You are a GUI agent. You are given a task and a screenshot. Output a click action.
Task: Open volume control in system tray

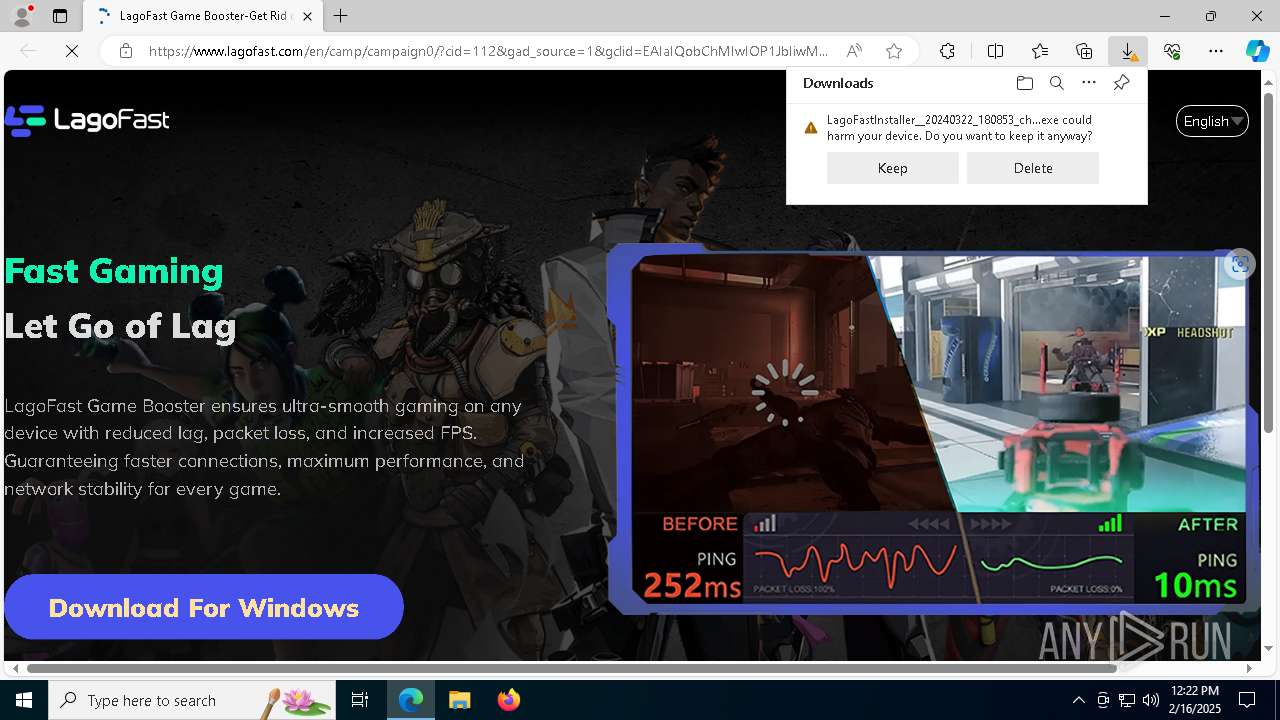click(x=1150, y=700)
